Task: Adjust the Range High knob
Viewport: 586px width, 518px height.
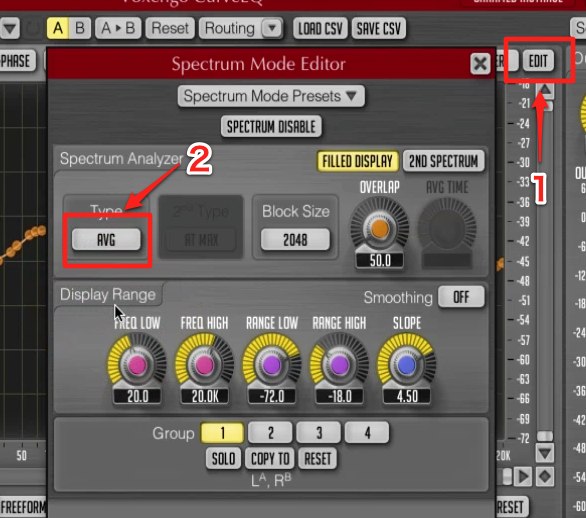Action: pyautogui.click(x=339, y=365)
